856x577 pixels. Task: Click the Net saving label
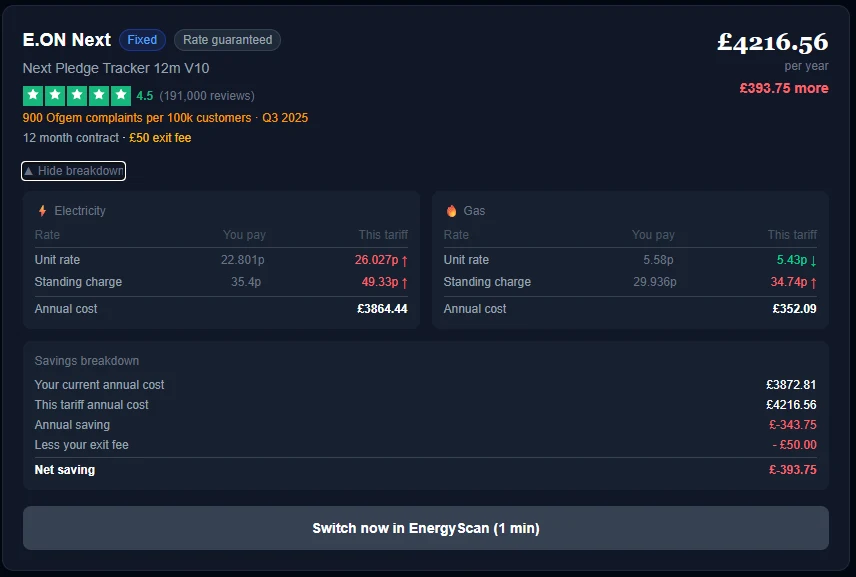tap(65, 470)
